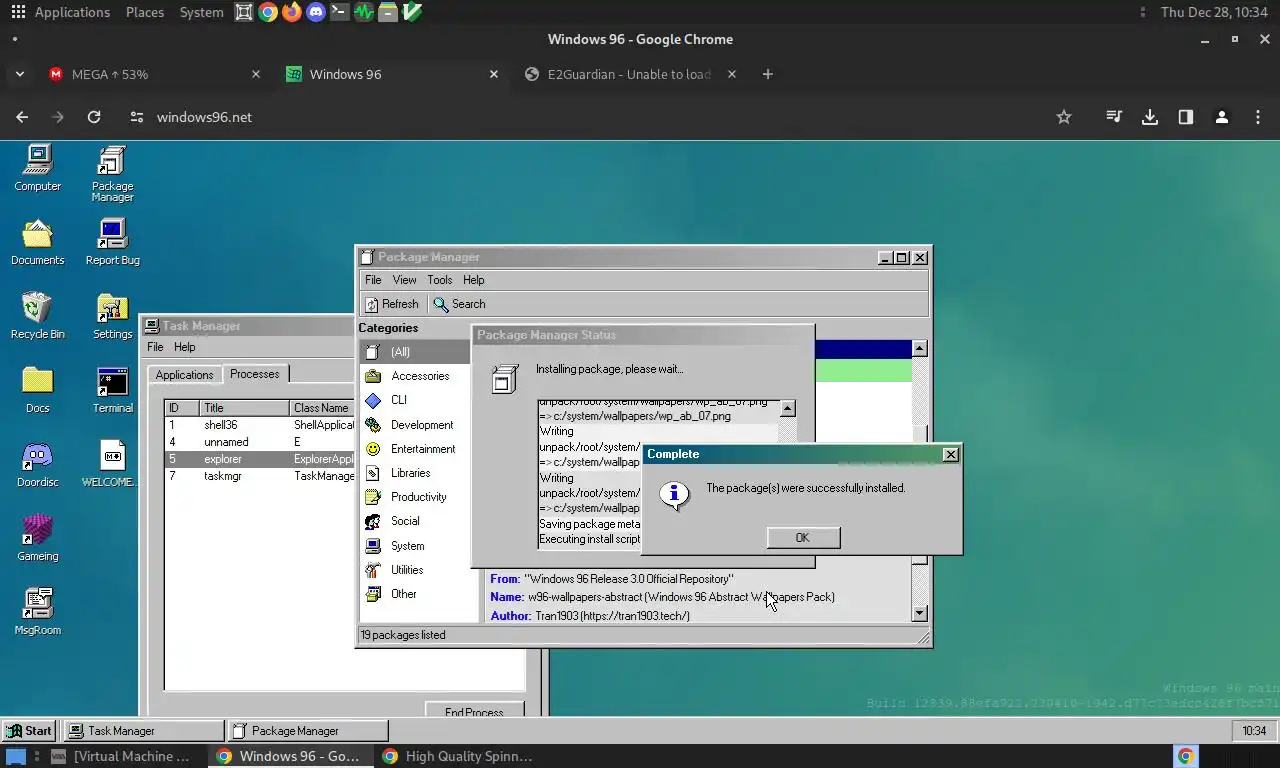Launch the Doordisc desktop icon
Image resolution: width=1280 pixels, height=768 pixels.
[38, 463]
